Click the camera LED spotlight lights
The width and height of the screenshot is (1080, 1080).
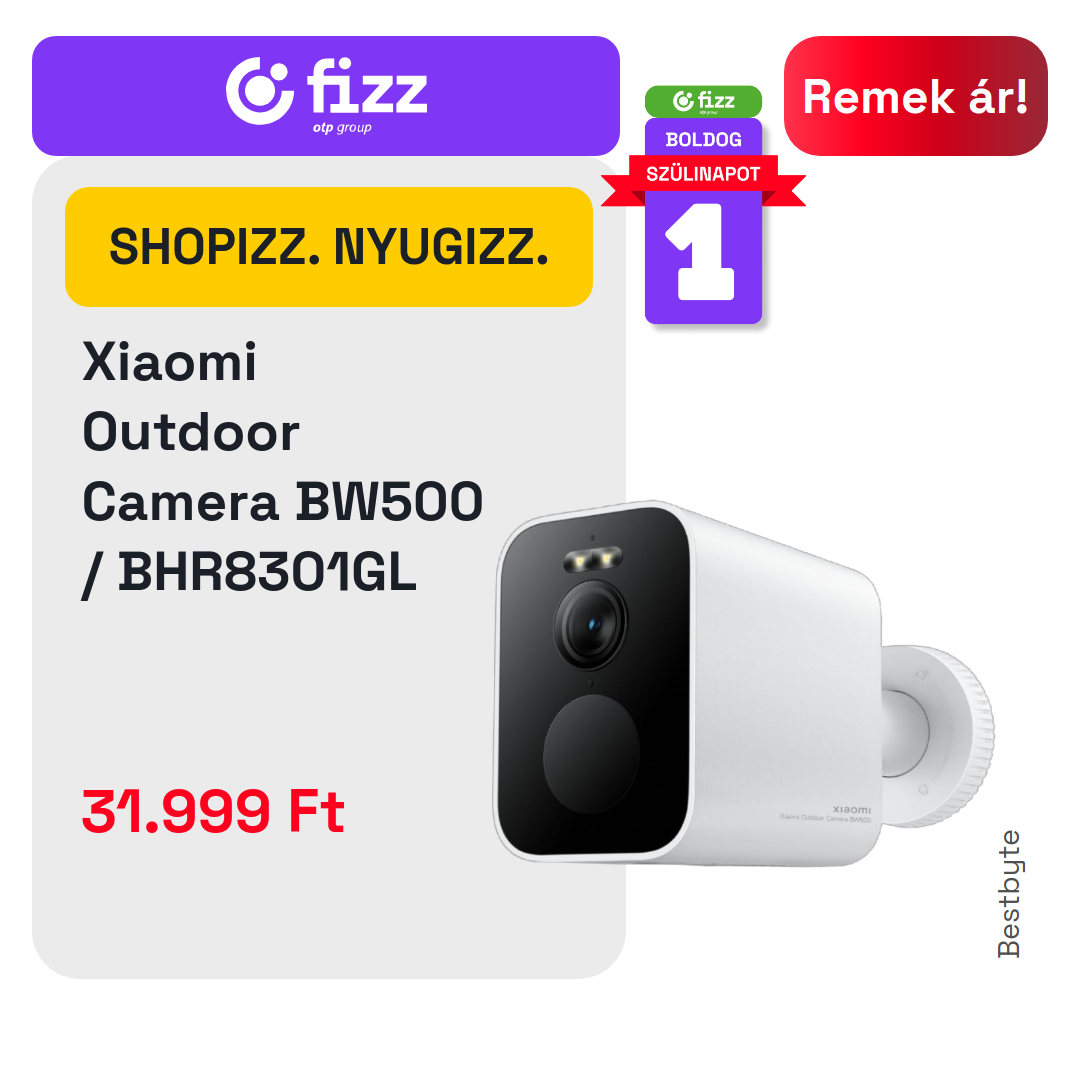593,559
